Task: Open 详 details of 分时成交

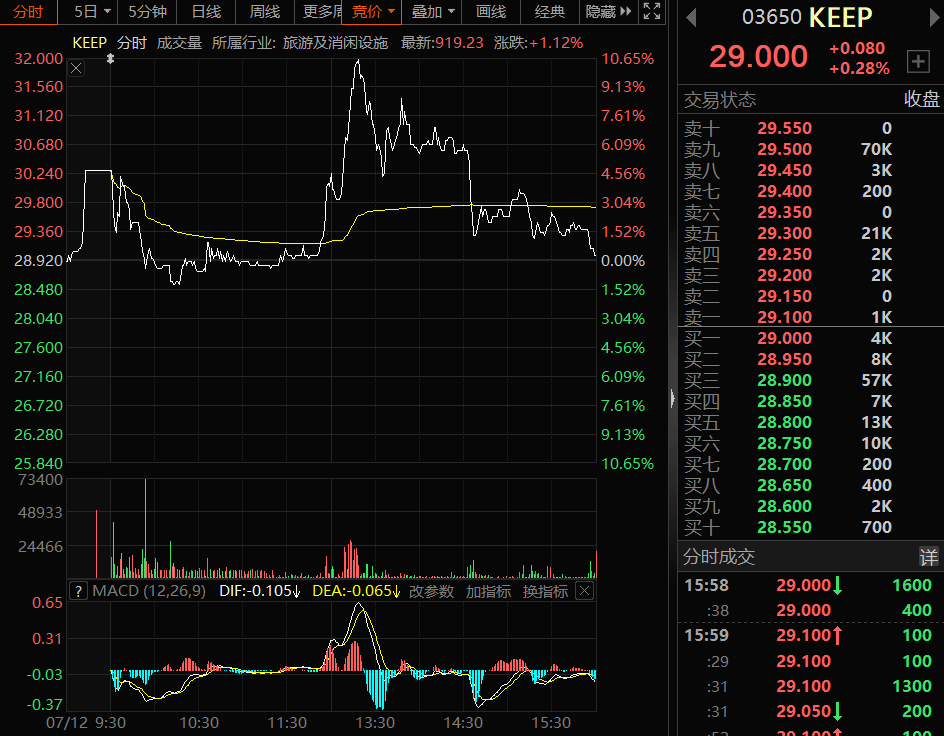Action: click(x=929, y=557)
